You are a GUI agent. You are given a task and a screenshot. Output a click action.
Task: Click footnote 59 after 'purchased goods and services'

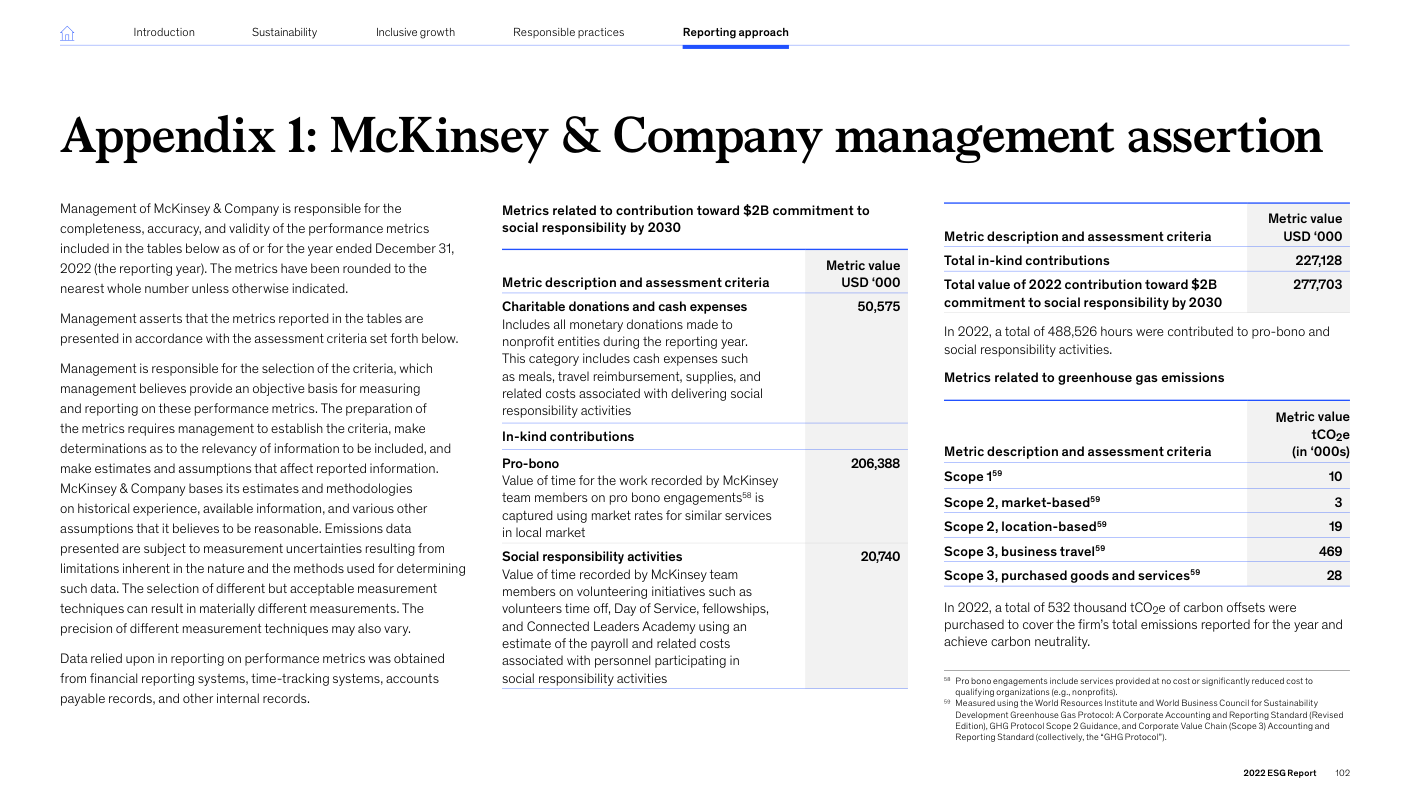pos(1194,572)
